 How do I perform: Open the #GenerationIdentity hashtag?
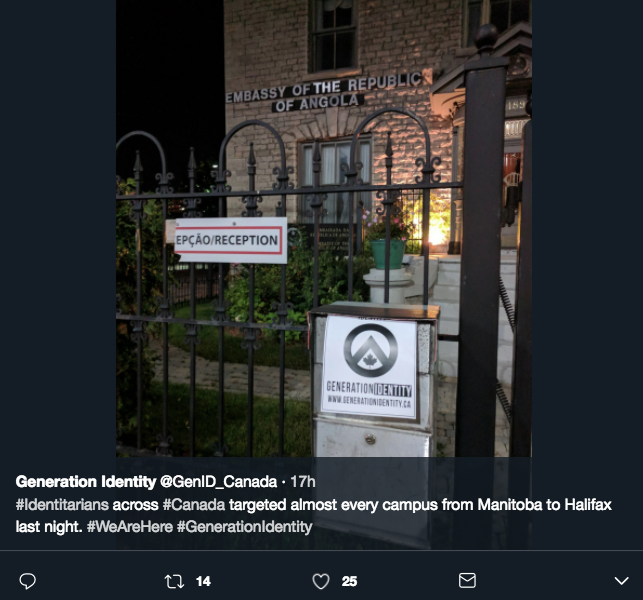[244, 527]
